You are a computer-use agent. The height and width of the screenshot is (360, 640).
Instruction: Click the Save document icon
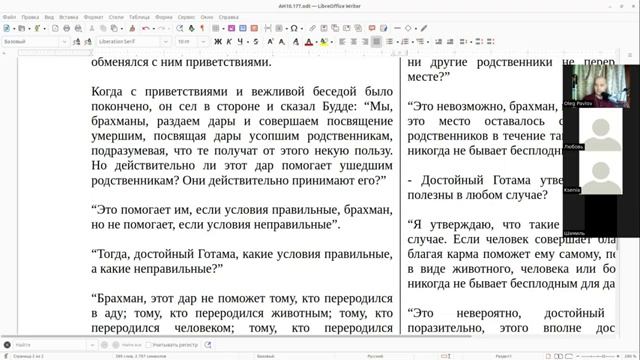coord(37,28)
